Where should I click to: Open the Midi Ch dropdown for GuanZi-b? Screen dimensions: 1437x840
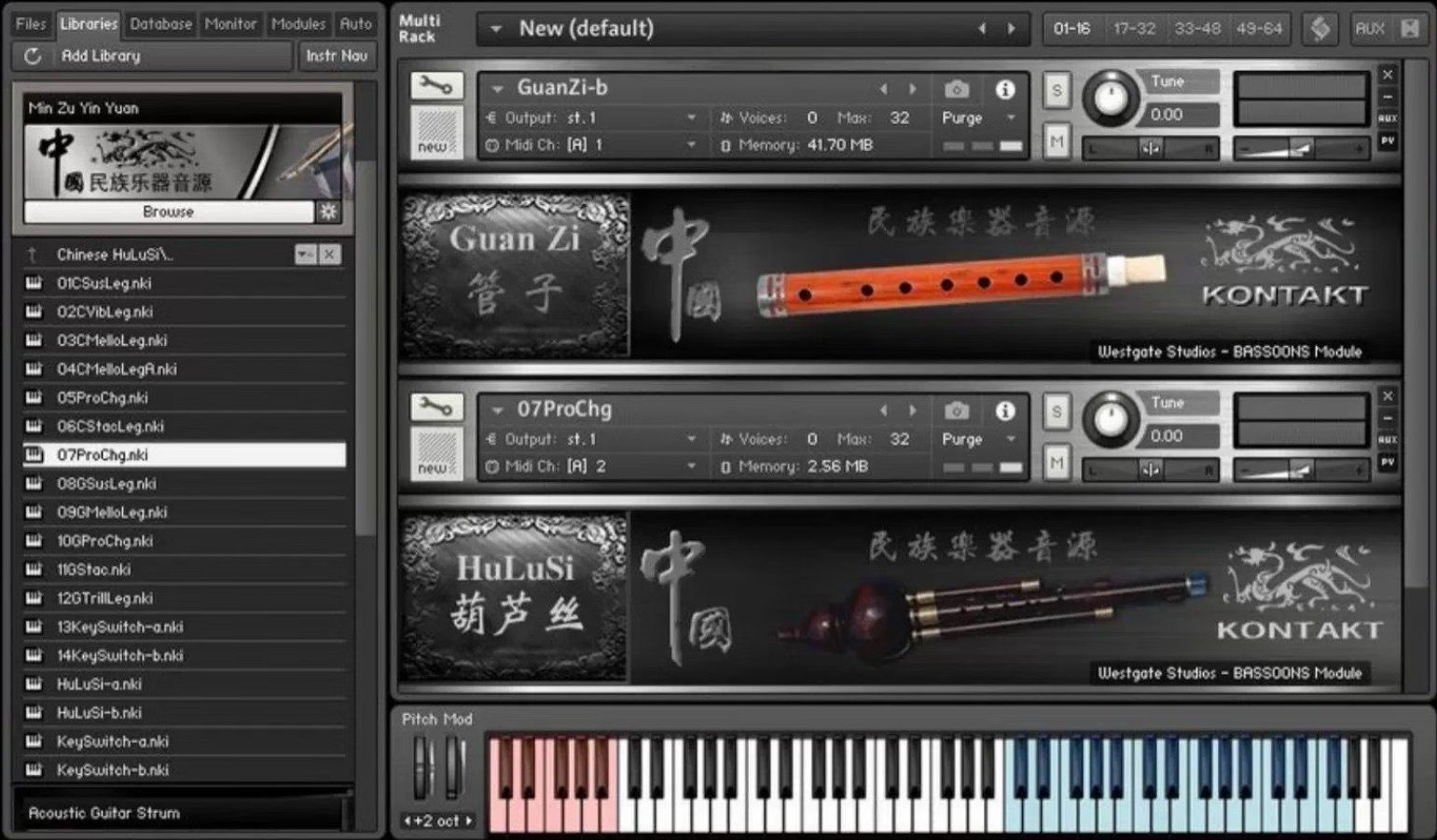[x=691, y=145]
